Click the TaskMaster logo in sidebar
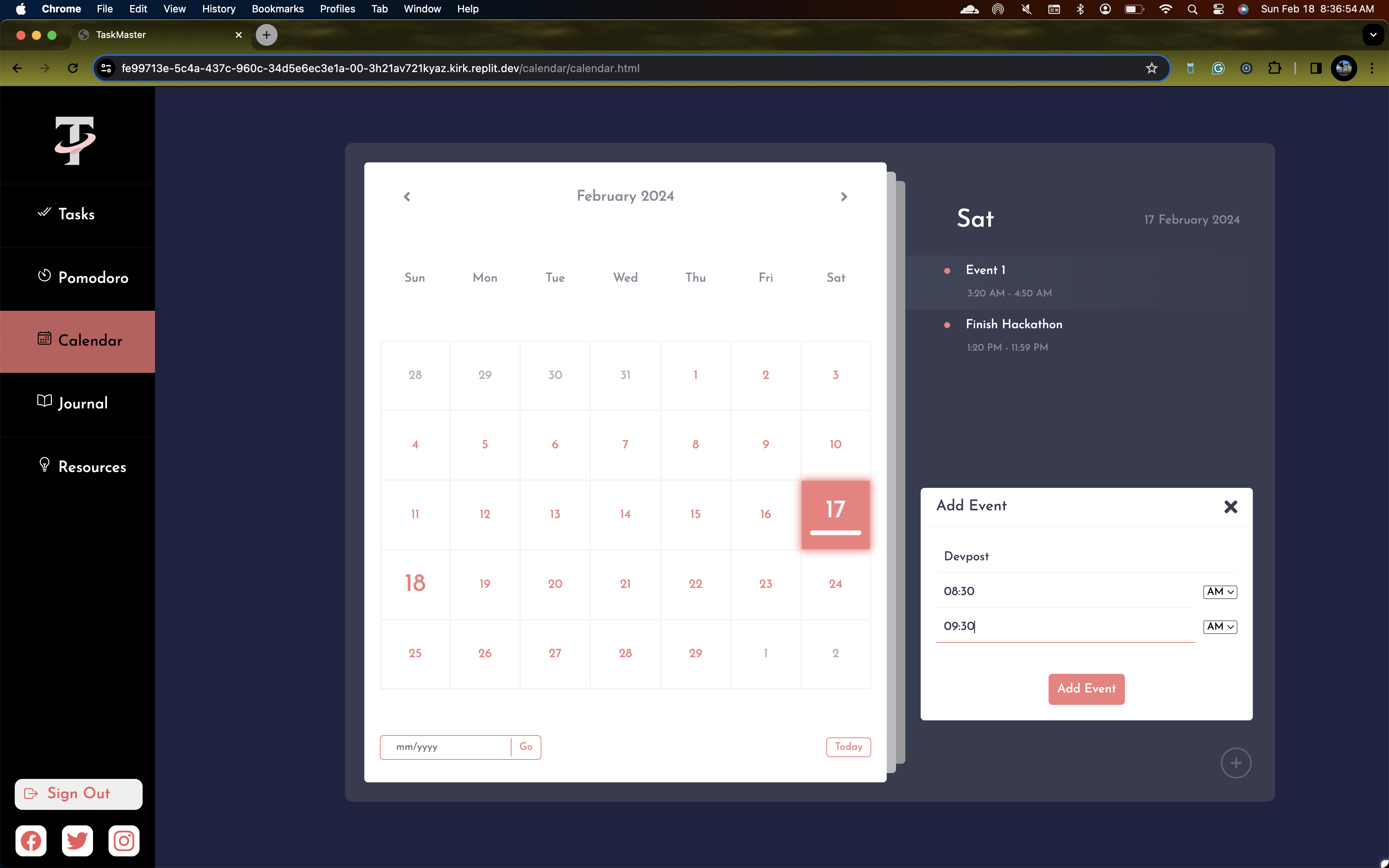This screenshot has height=868, width=1389. [x=75, y=141]
